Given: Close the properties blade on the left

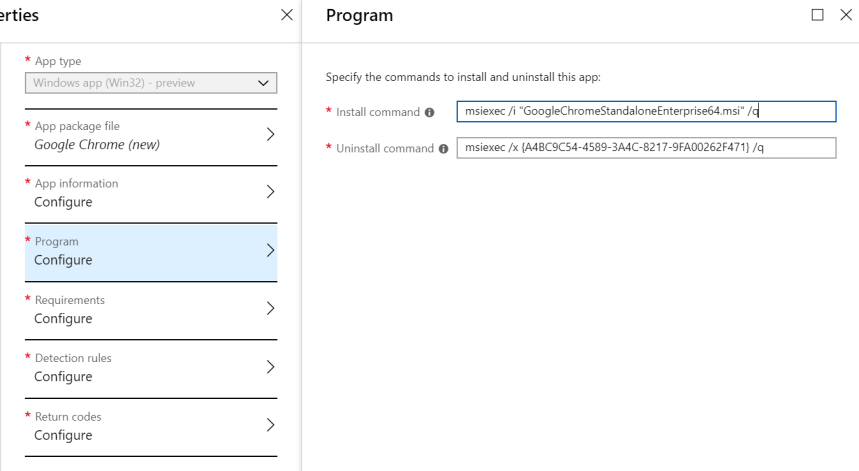Looking at the screenshot, I should pyautogui.click(x=287, y=15).
